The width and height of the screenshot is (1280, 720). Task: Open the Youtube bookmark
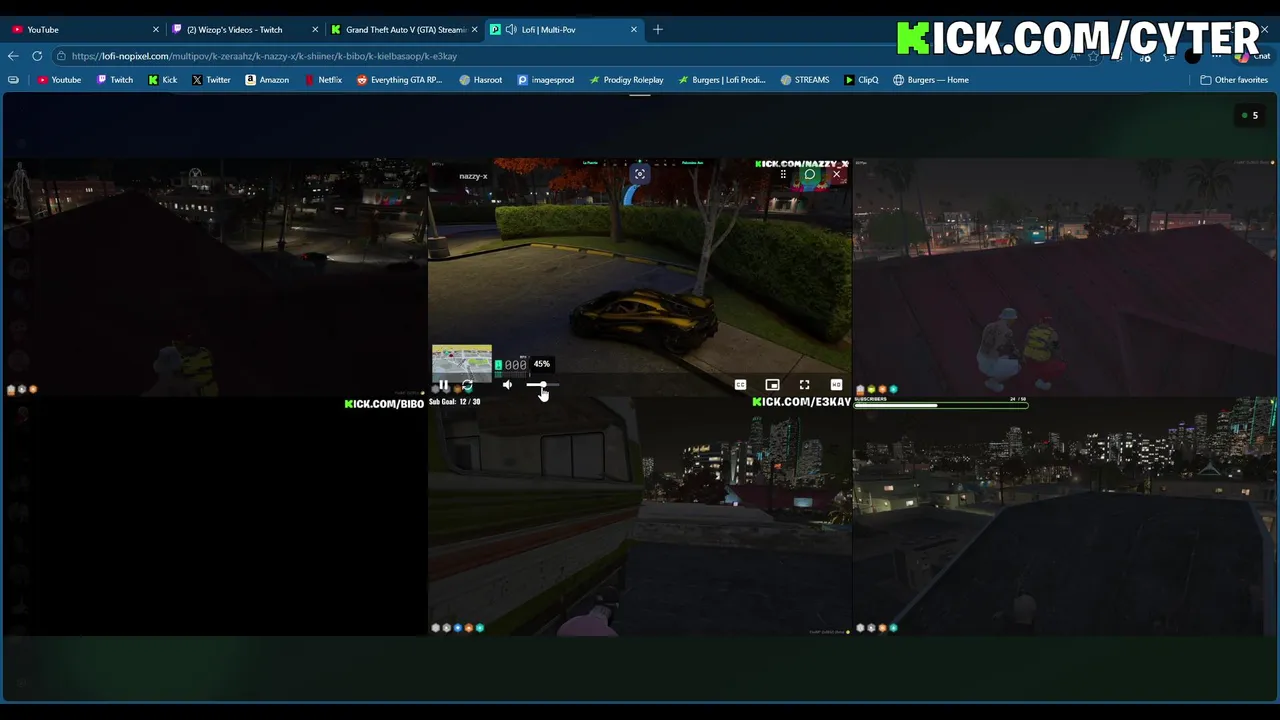[x=59, y=80]
